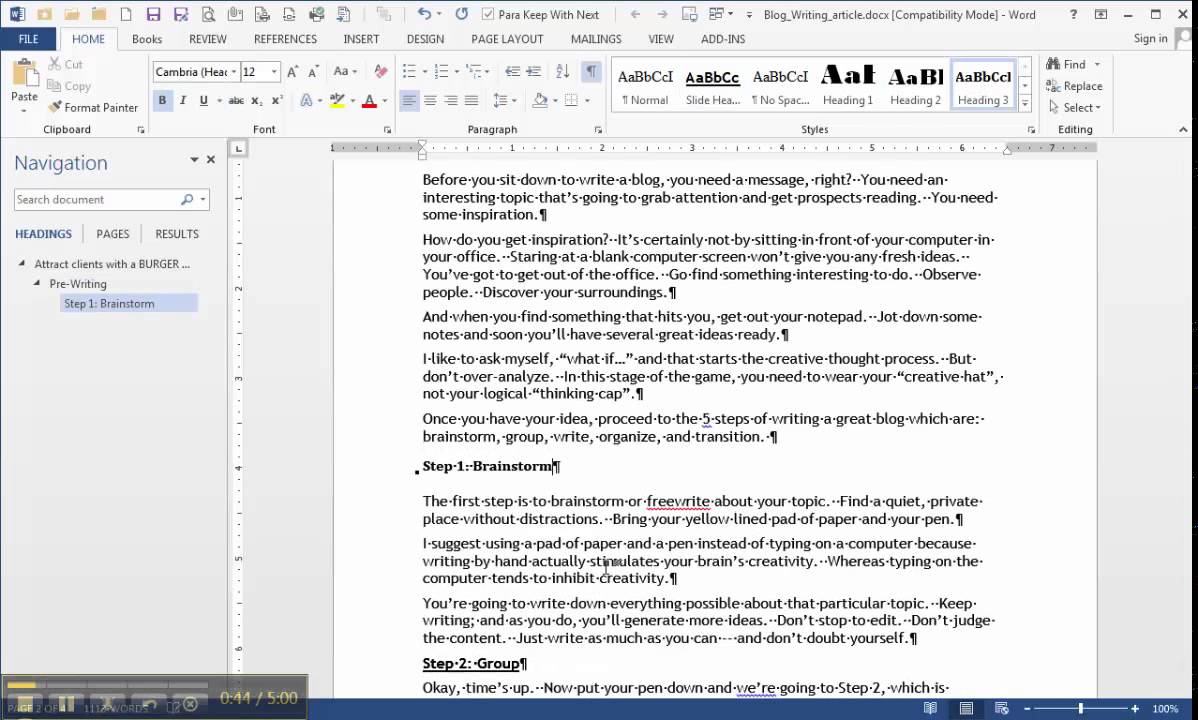Apply red font color
Screen dimensions: 1198x720
click(369, 100)
